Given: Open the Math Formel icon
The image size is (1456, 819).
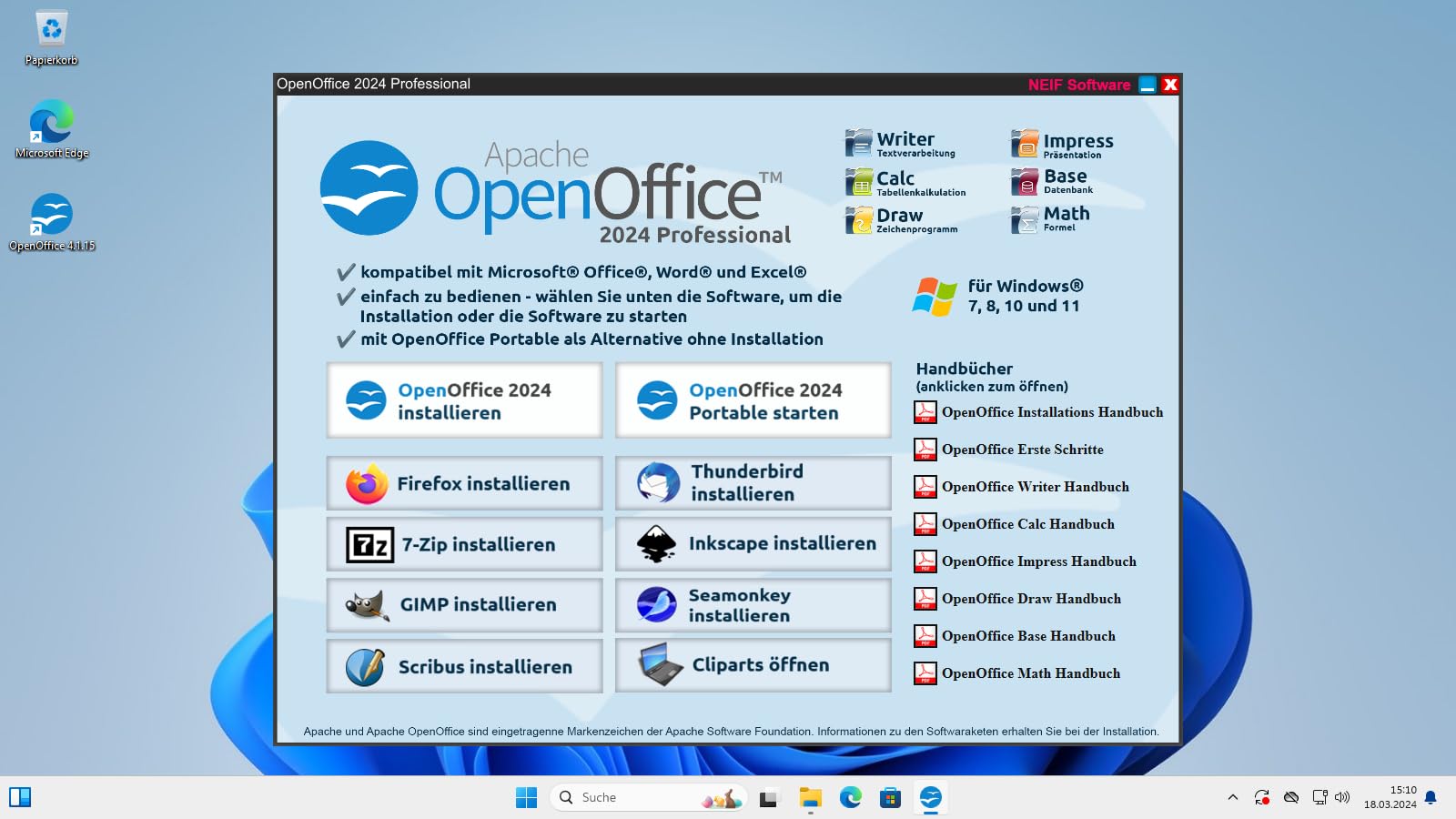Looking at the screenshot, I should coord(1025,219).
